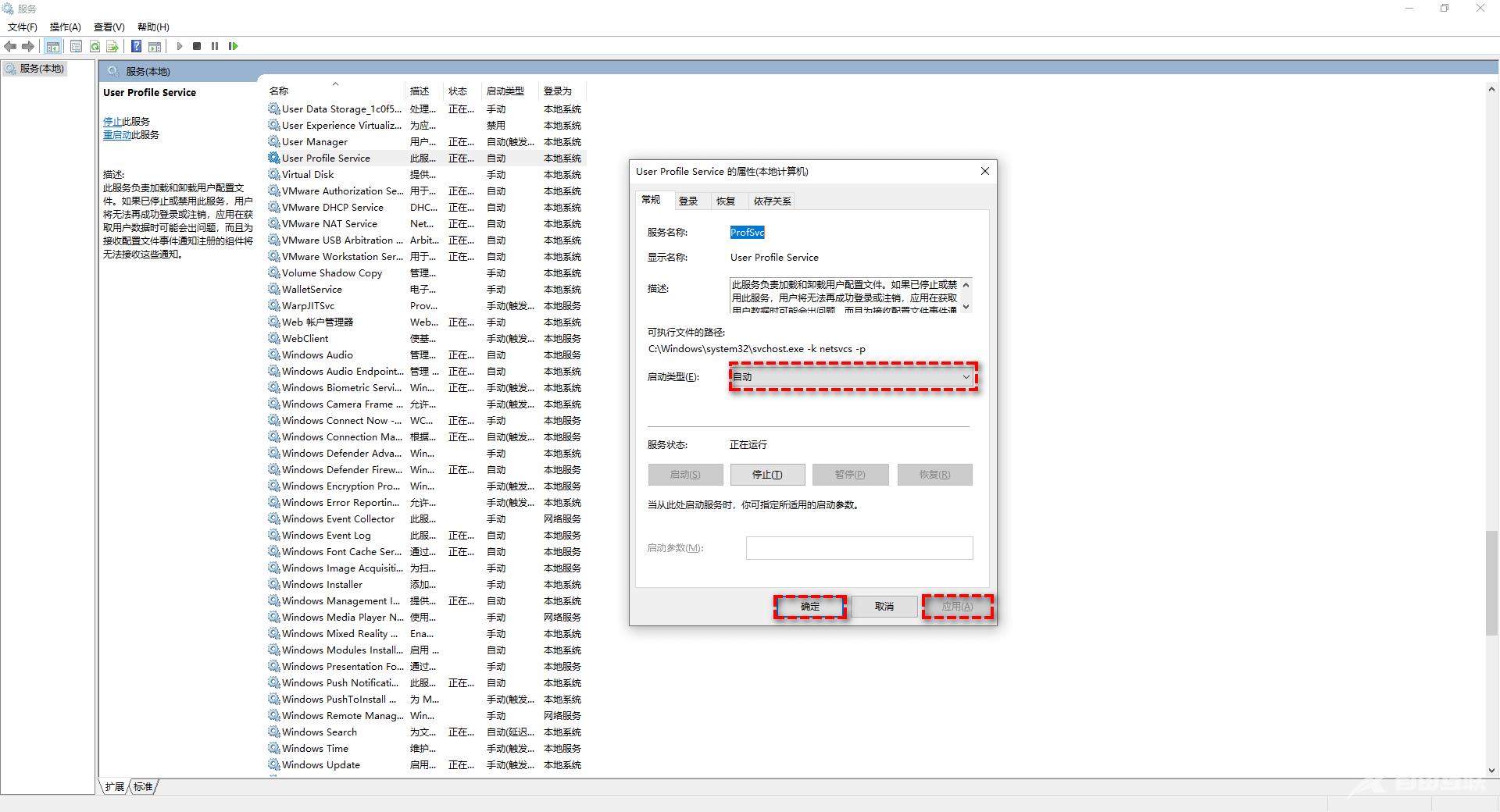
Task: Click the Back arrow toolbar icon
Action: point(10,47)
